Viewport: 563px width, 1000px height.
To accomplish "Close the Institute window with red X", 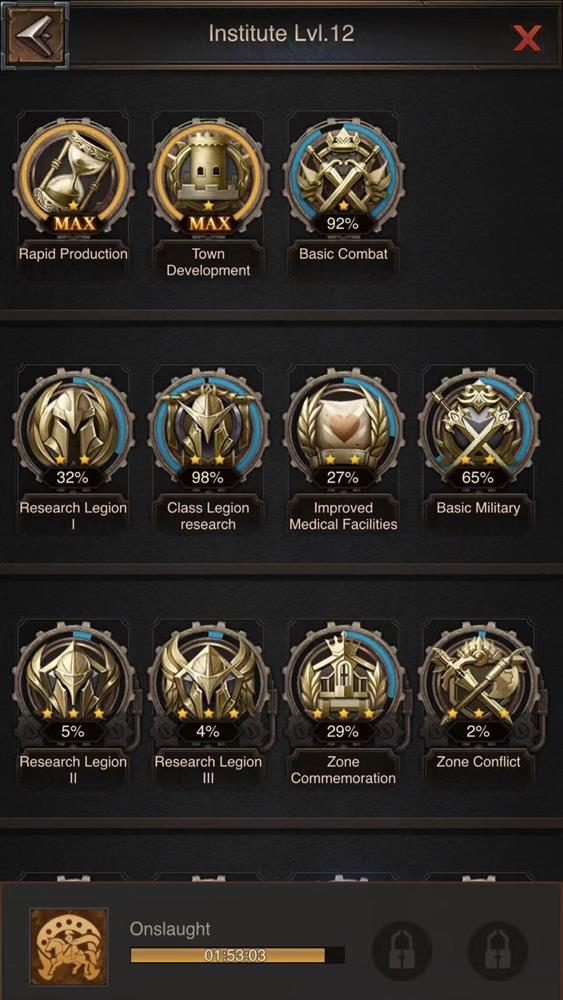I will pos(527,38).
